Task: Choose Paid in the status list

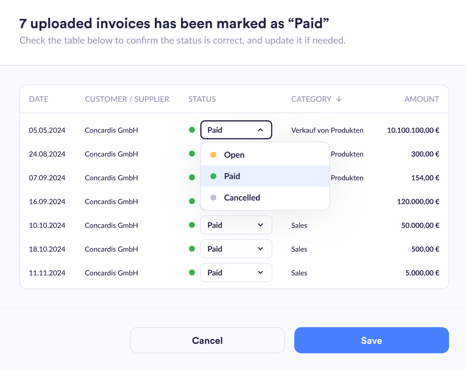Action: (265, 176)
